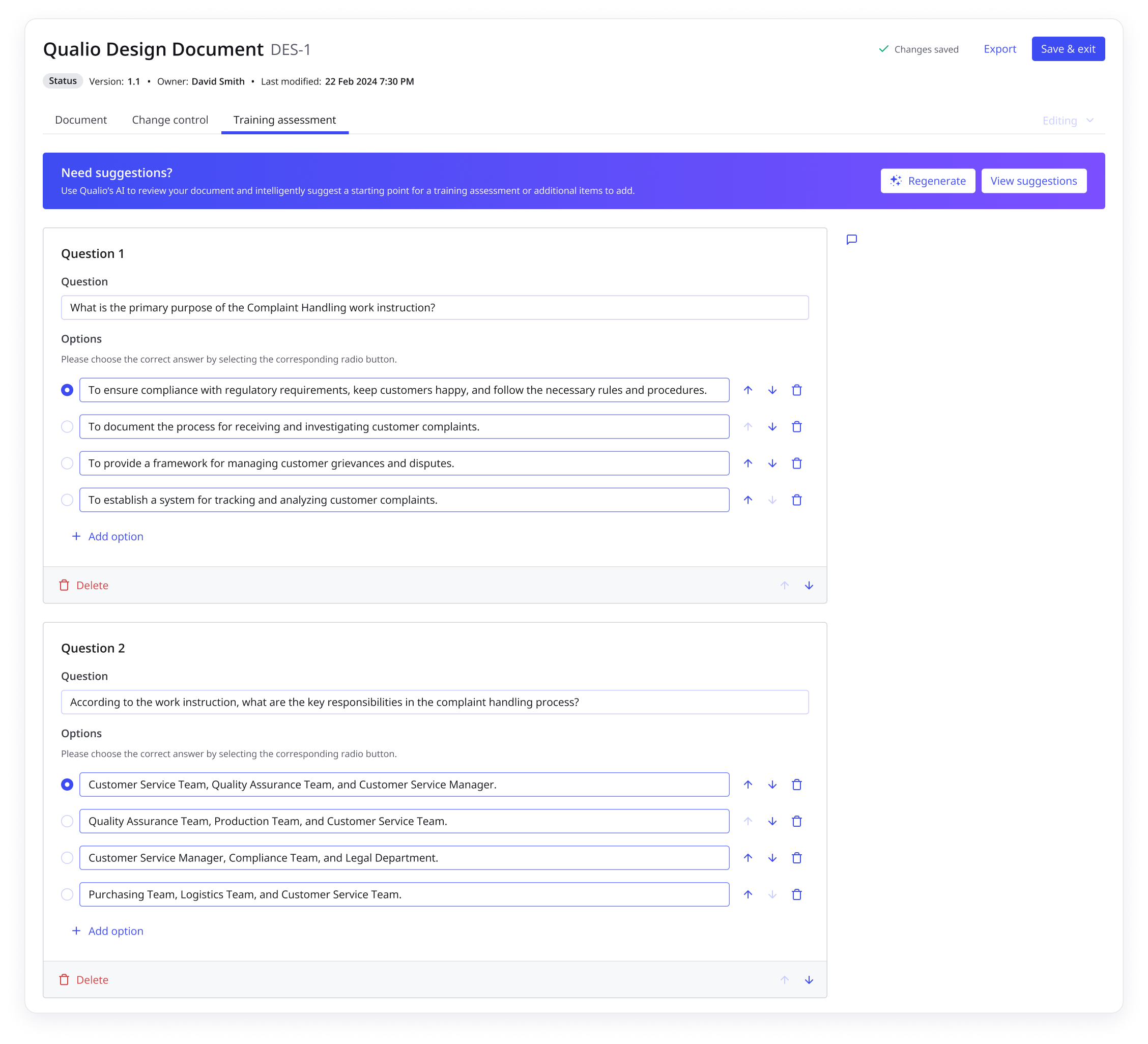This screenshot has height=1044, width=1148.
Task: Move Question 2 up using its footer arrow
Action: click(785, 980)
